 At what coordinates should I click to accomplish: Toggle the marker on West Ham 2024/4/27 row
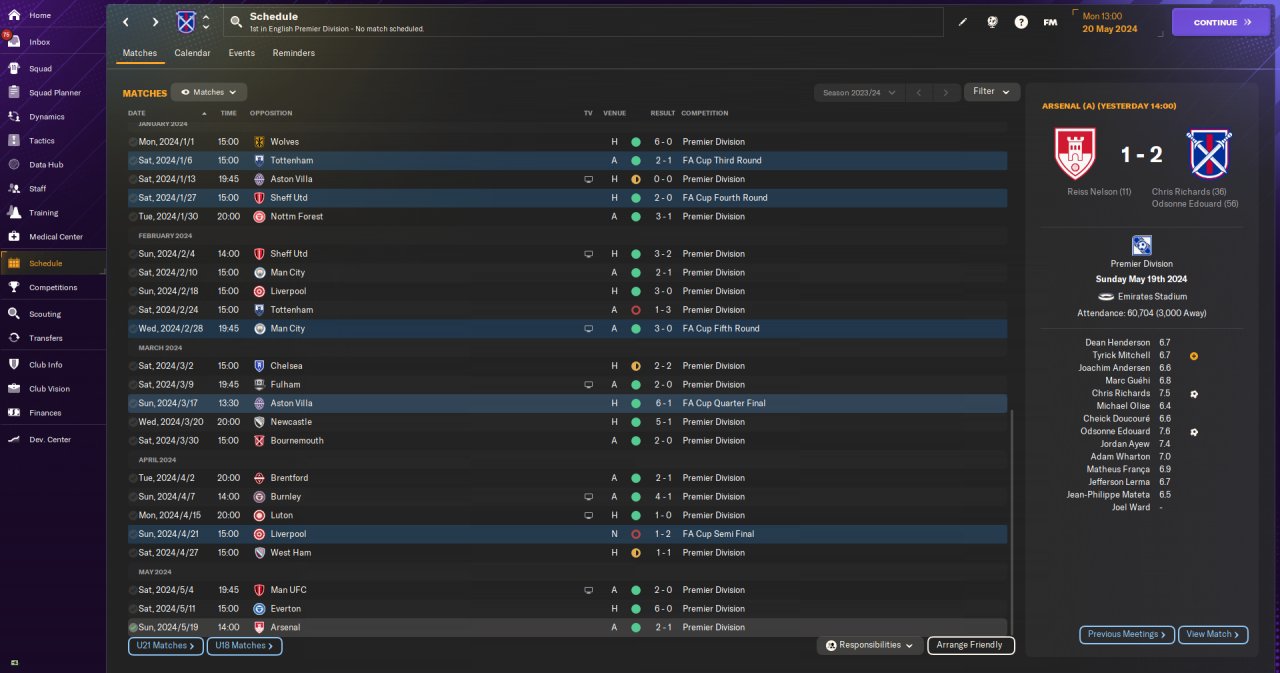[133, 552]
